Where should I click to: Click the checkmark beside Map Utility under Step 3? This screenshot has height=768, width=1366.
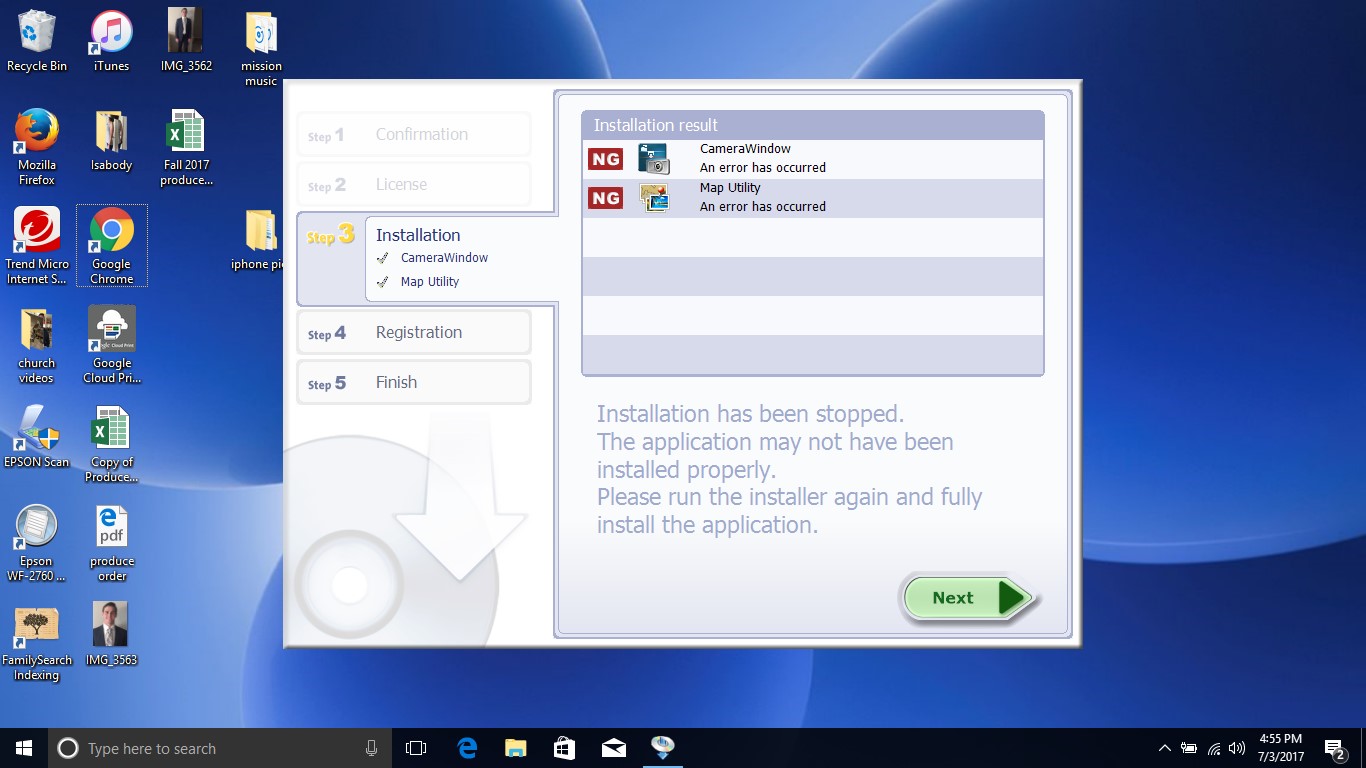385,281
